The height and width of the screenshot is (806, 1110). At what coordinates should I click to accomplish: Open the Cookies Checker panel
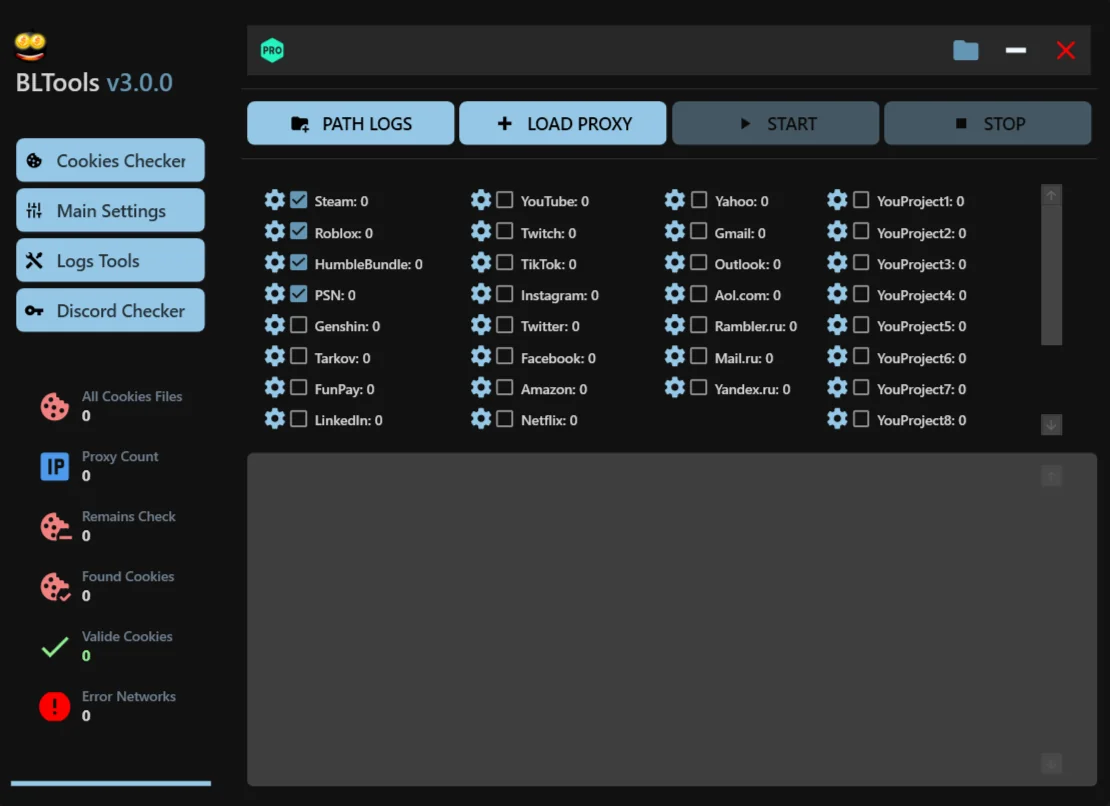tap(110, 160)
